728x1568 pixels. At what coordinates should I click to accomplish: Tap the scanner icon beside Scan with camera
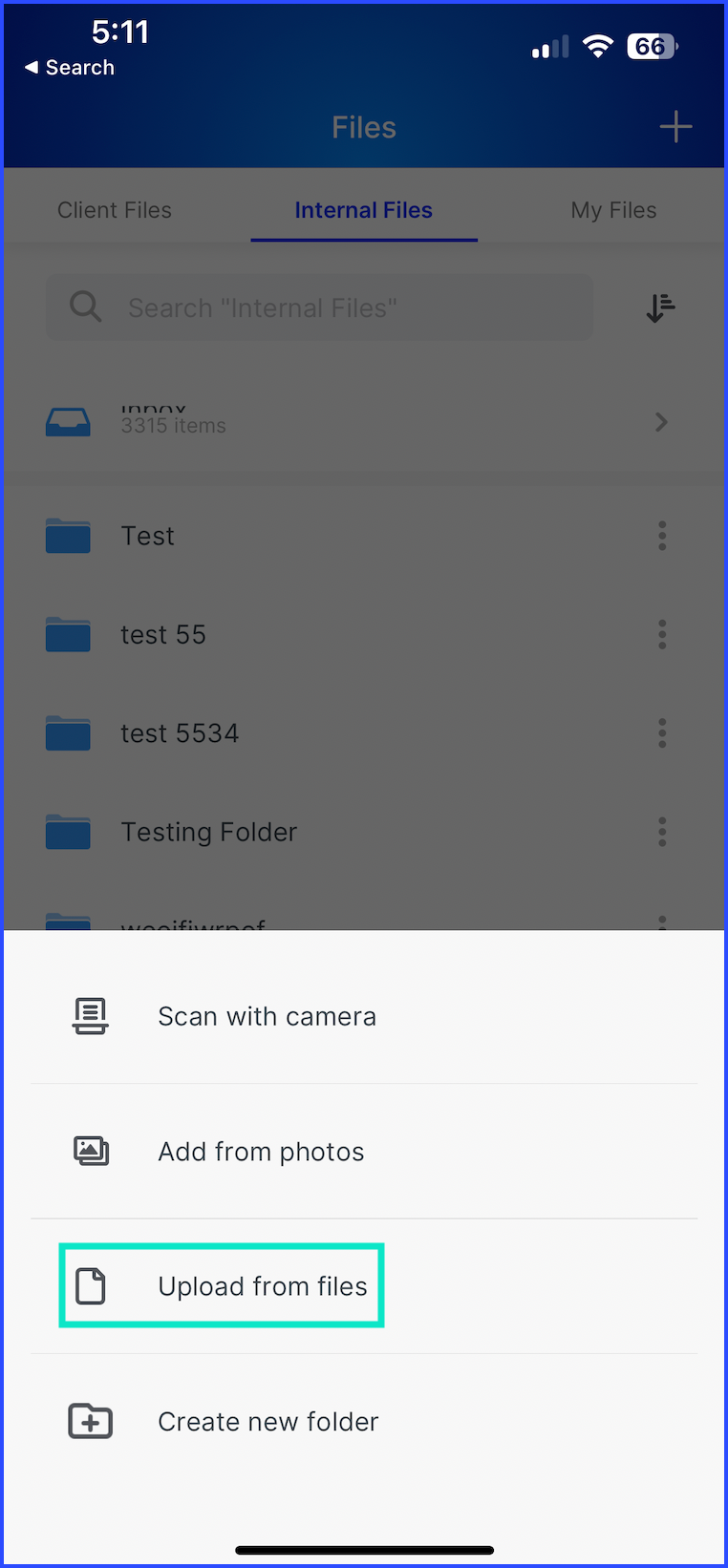click(x=91, y=1016)
